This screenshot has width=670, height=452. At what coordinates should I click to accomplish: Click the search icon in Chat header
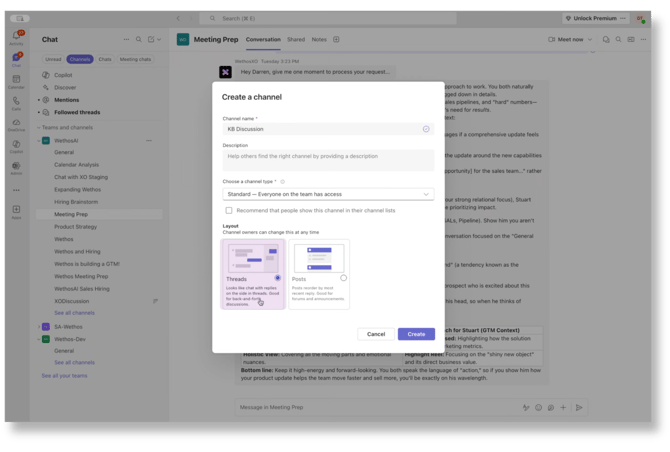[136, 40]
